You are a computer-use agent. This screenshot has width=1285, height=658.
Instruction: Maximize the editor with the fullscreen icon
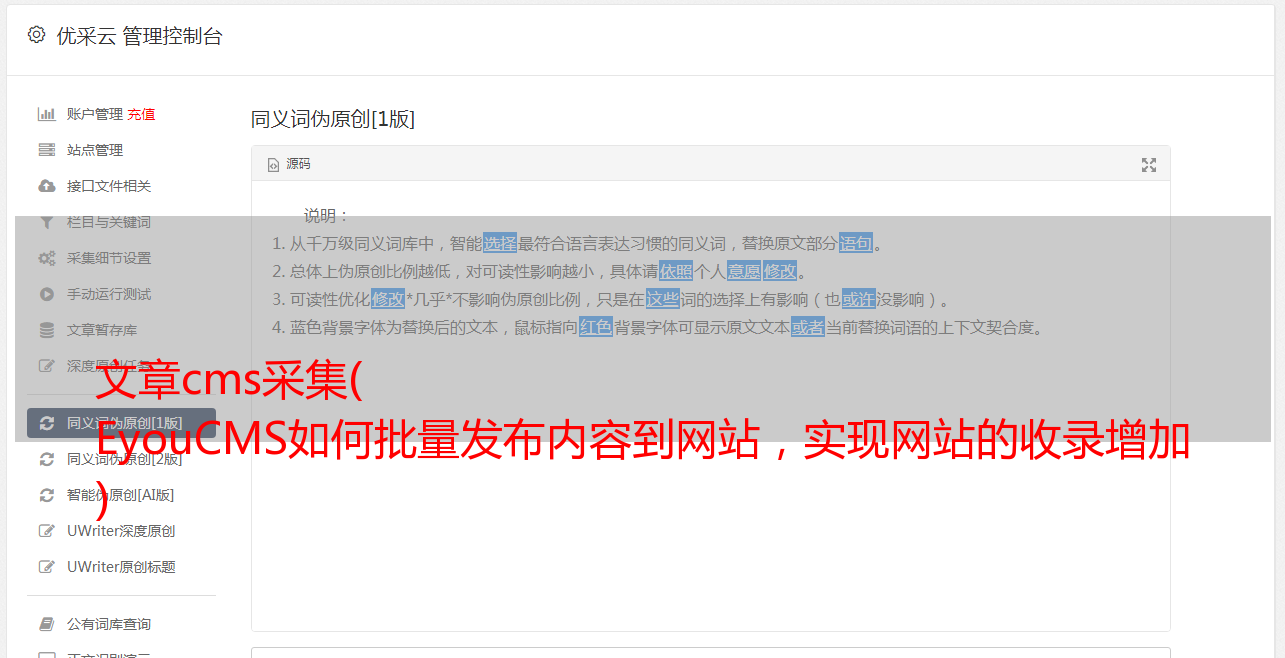1149,165
